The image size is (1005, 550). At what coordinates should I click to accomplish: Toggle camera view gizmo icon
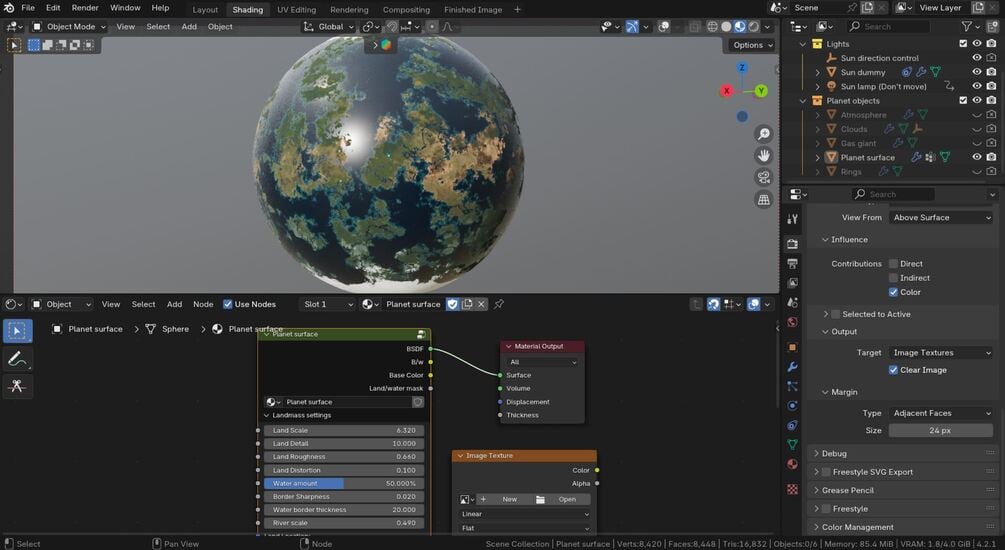click(x=763, y=178)
